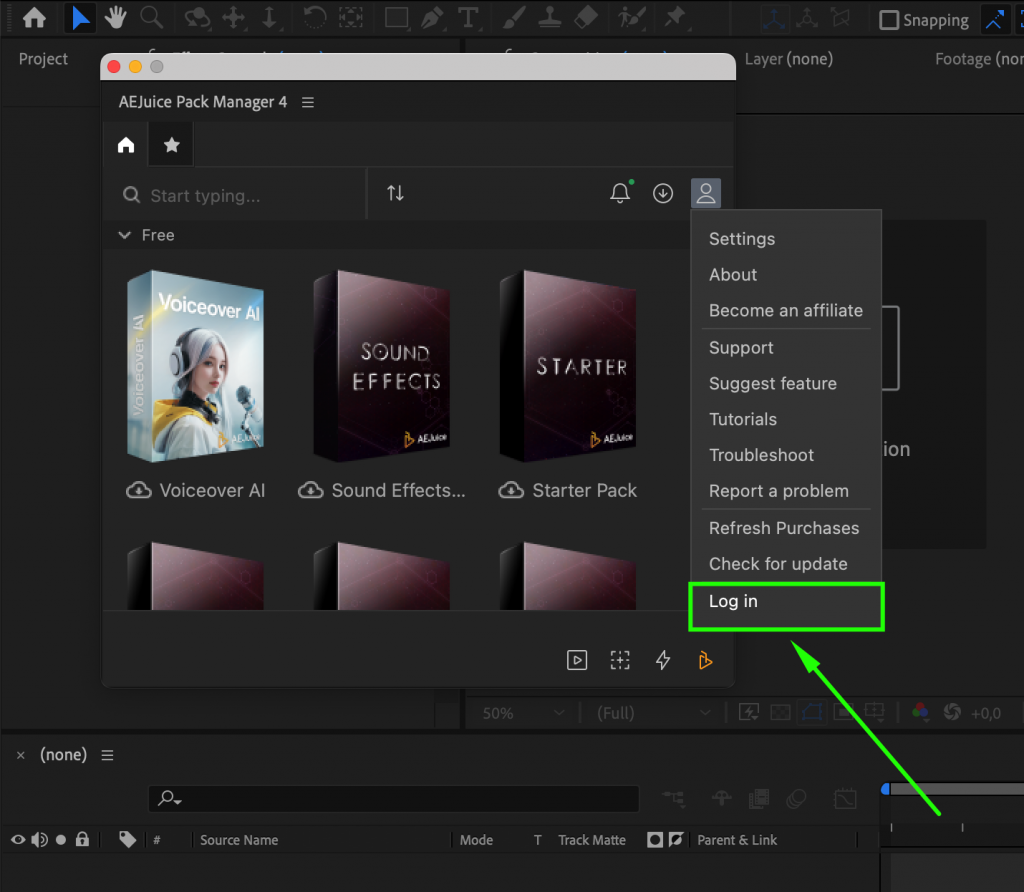Click the downloads arrow icon in AEJuice
This screenshot has width=1024, height=892.
pyautogui.click(x=662, y=193)
